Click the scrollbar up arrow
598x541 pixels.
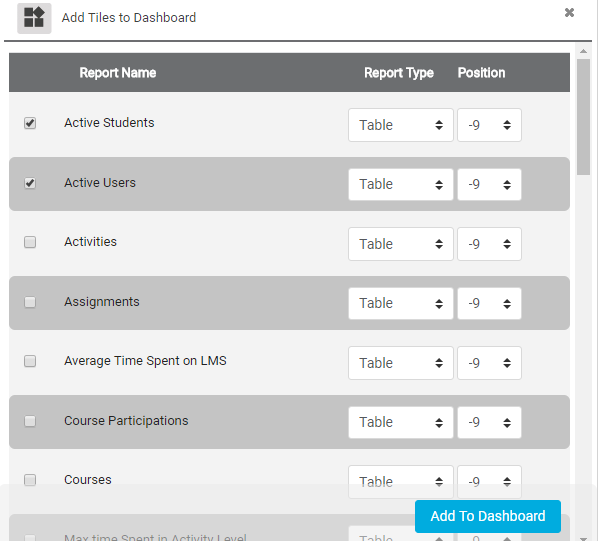pos(583,51)
